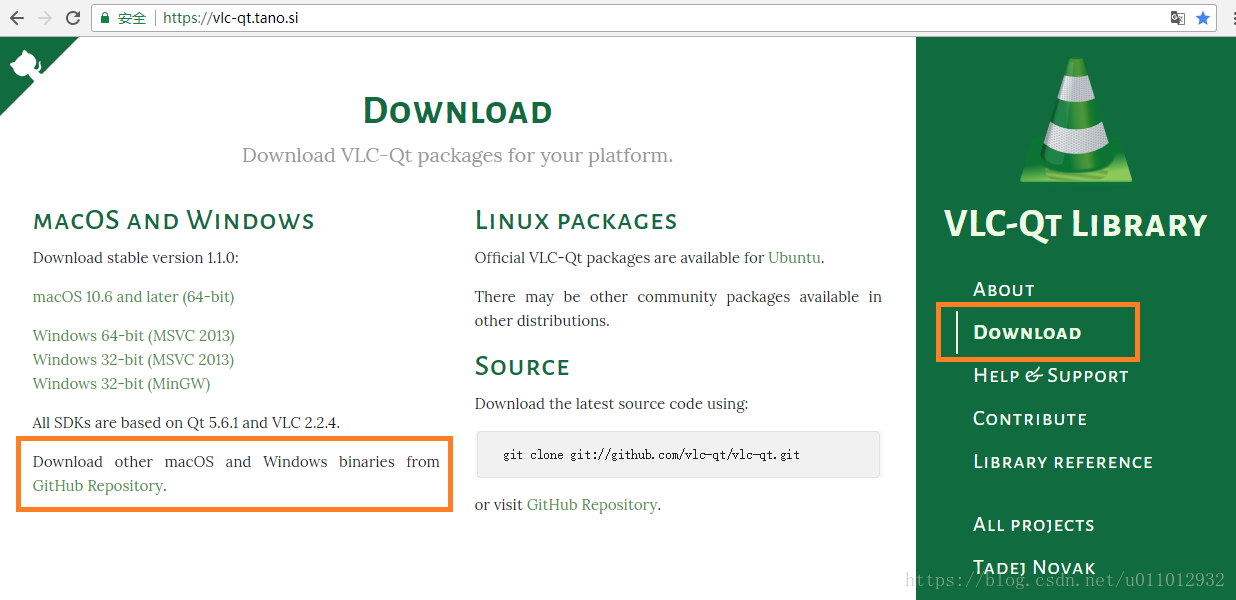Download macOS 10.6 and later (64-bit)

point(133,297)
